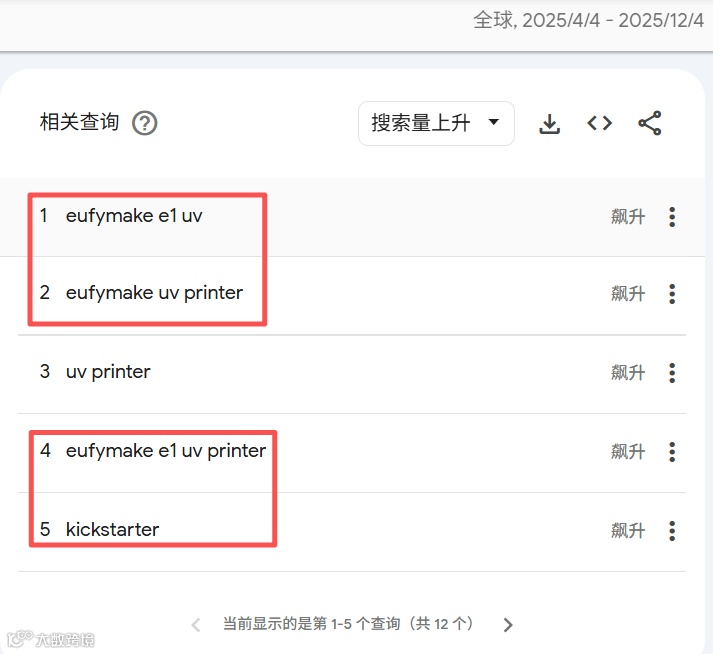The image size is (713, 654).
Task: Go to previous page of queries
Action: point(196,625)
